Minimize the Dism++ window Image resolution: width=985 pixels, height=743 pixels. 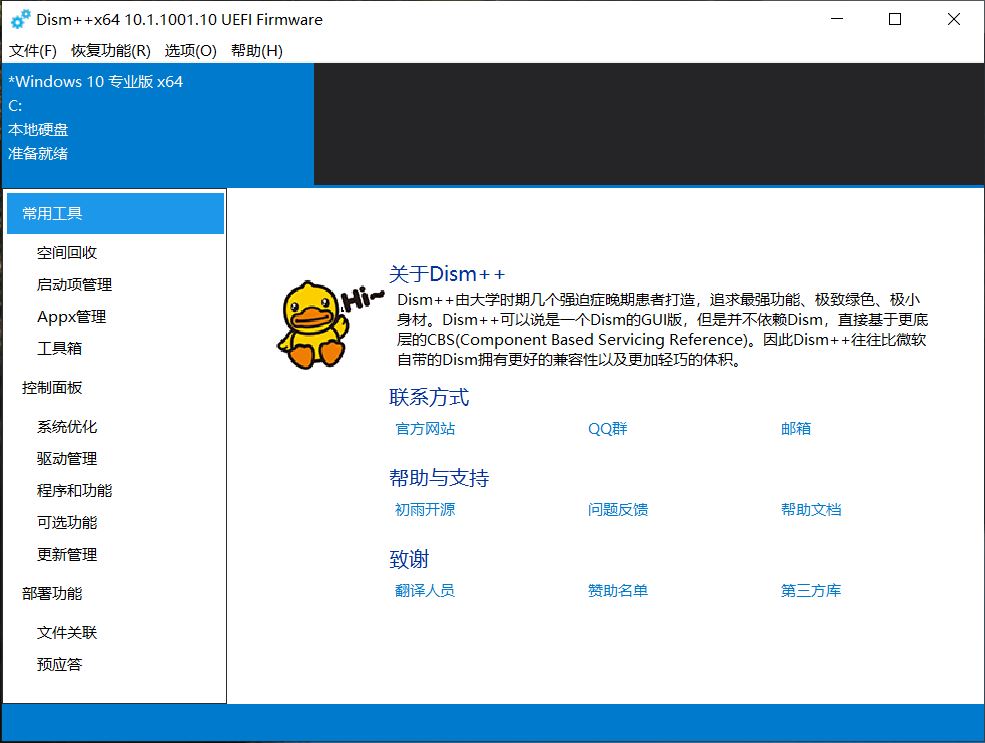pyautogui.click(x=837, y=19)
